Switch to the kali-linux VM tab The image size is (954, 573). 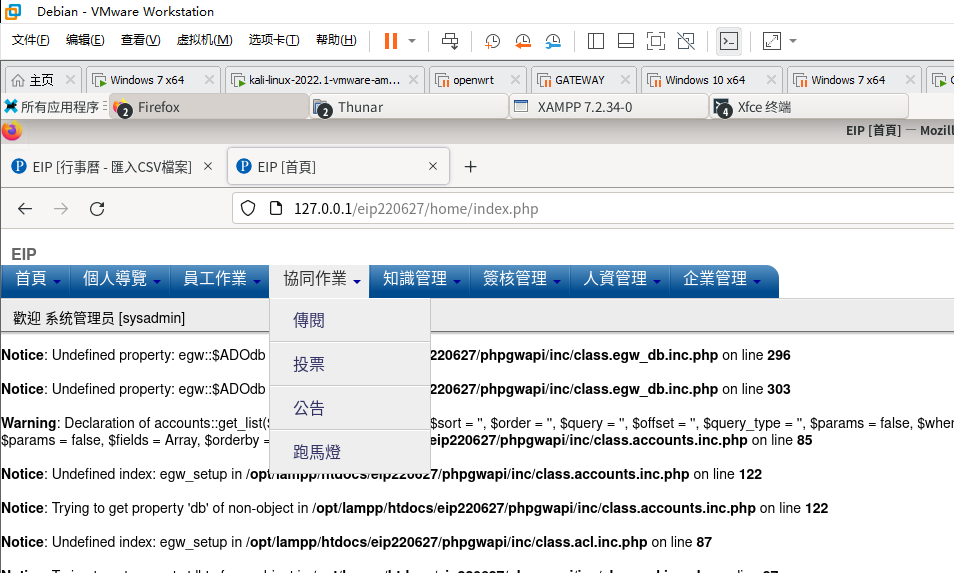coord(324,80)
